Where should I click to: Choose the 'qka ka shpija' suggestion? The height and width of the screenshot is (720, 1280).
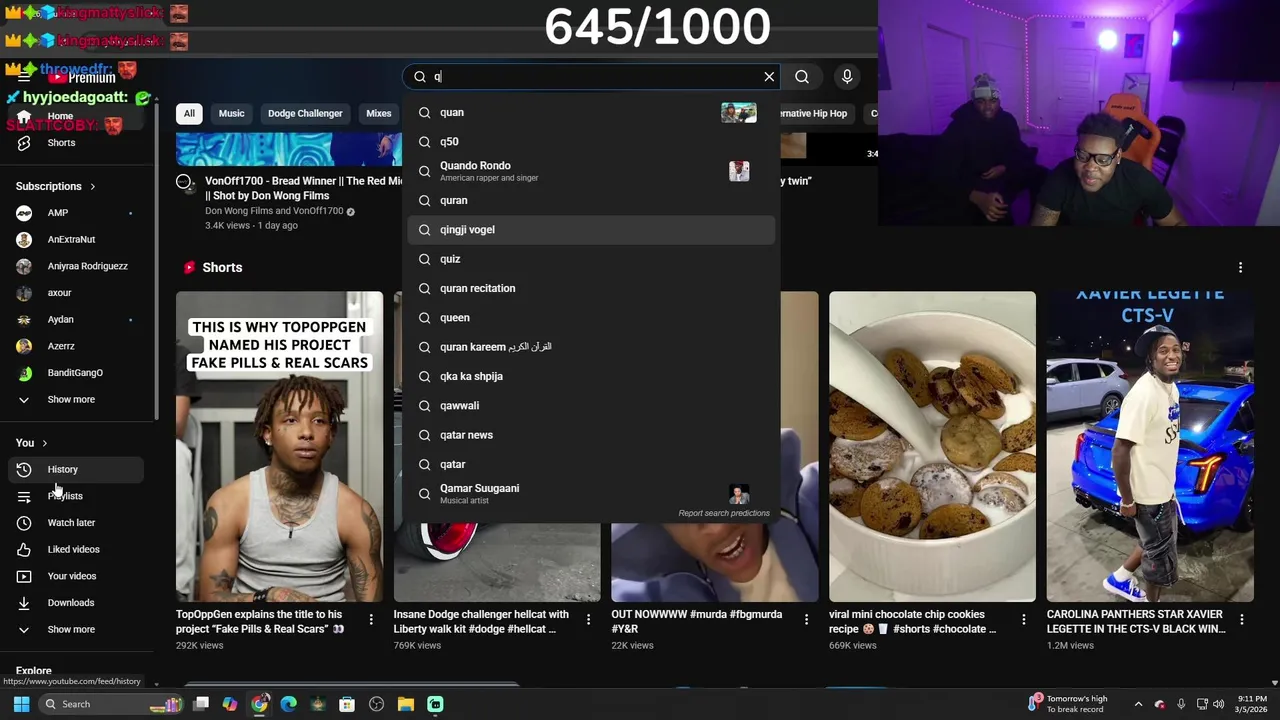[591, 376]
